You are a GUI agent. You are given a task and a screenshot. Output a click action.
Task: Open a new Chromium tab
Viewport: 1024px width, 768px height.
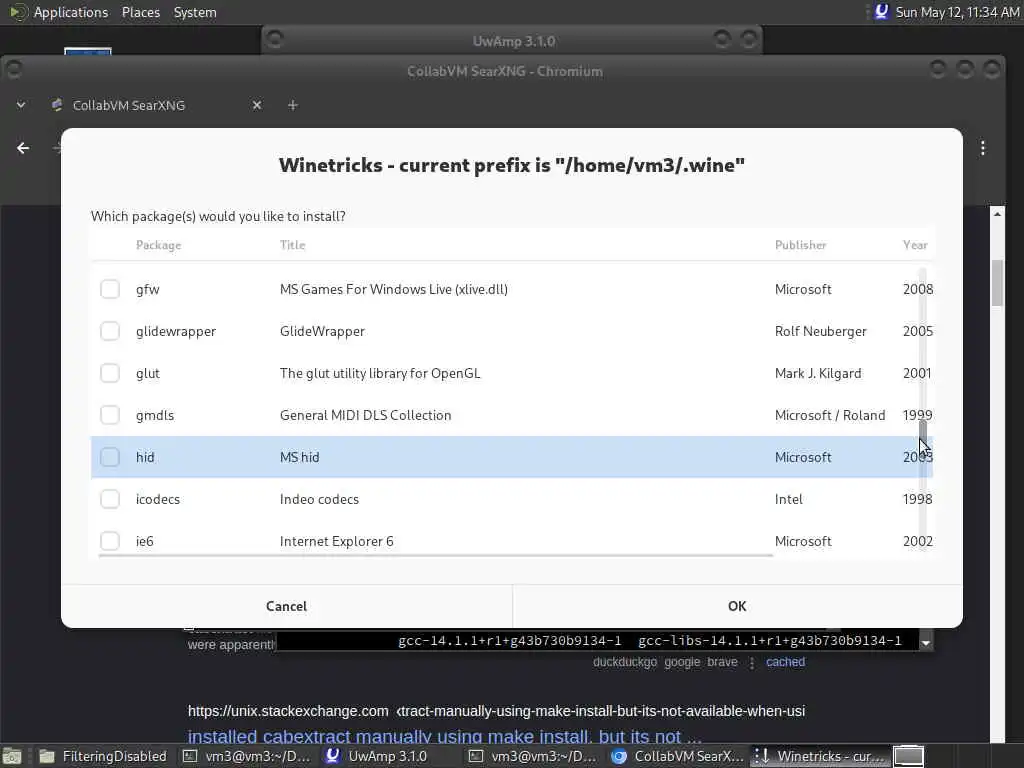pyautogui.click(x=293, y=105)
